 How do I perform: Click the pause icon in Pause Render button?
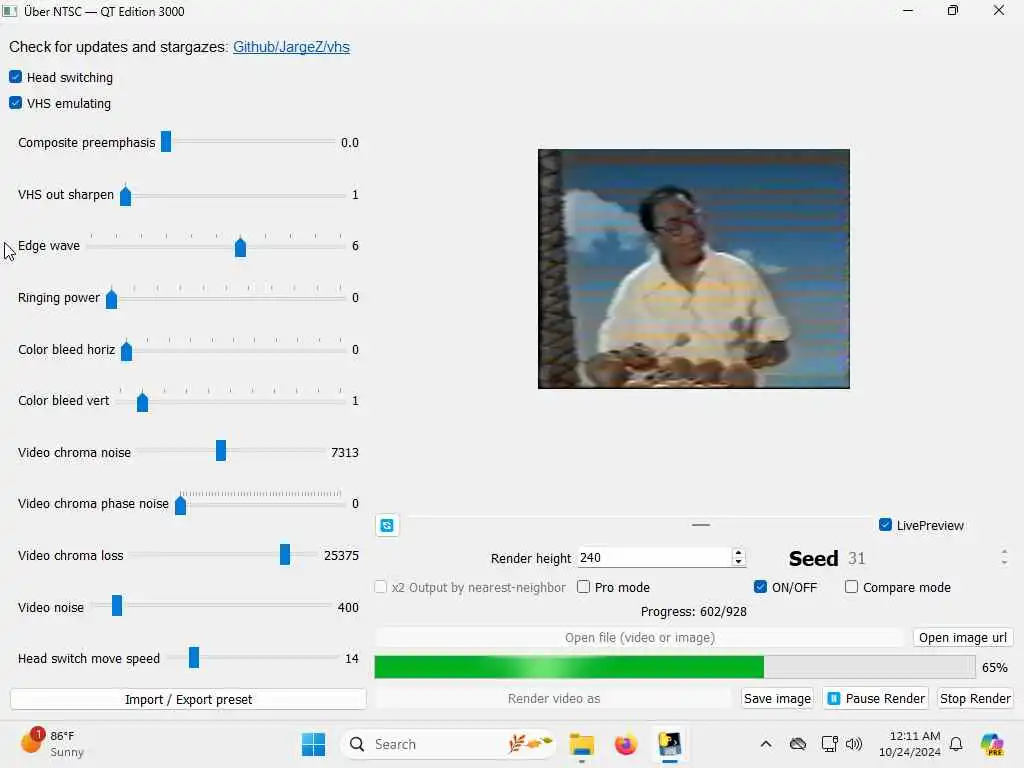coord(834,699)
